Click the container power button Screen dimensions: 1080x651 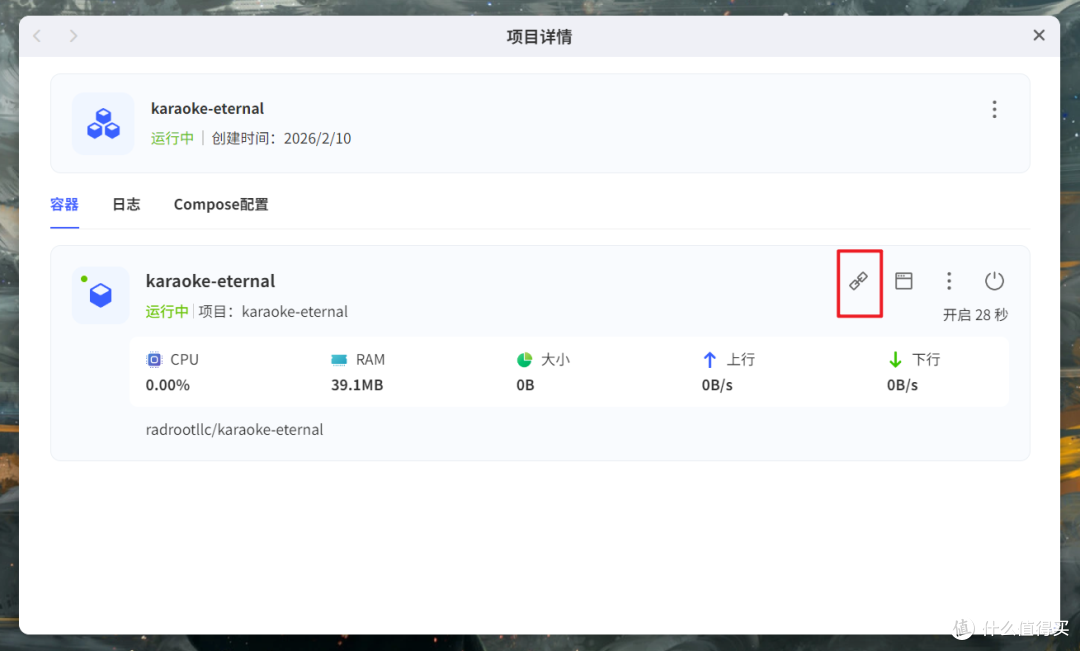tap(994, 281)
